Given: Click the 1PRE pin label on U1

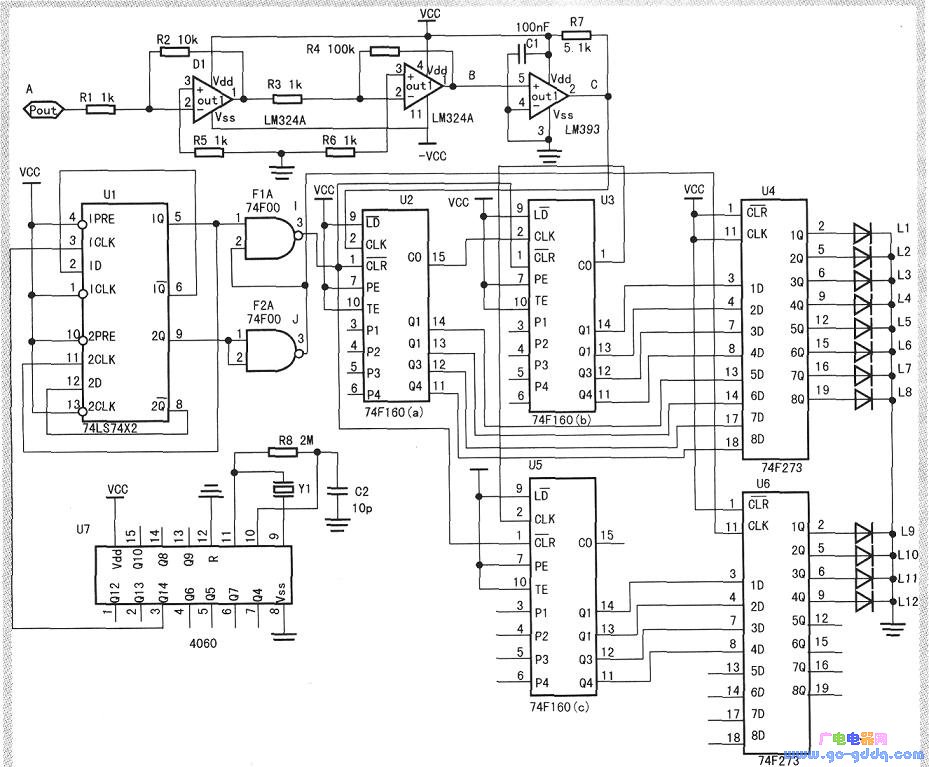Looking at the screenshot, I should (x=101, y=219).
